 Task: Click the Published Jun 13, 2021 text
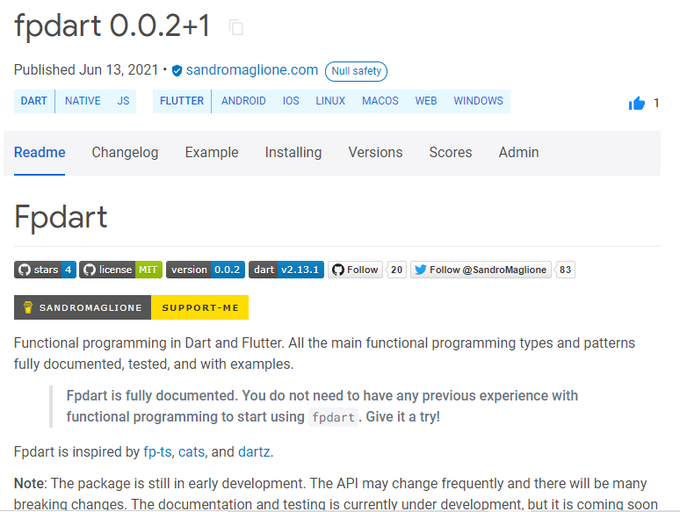coord(86,70)
